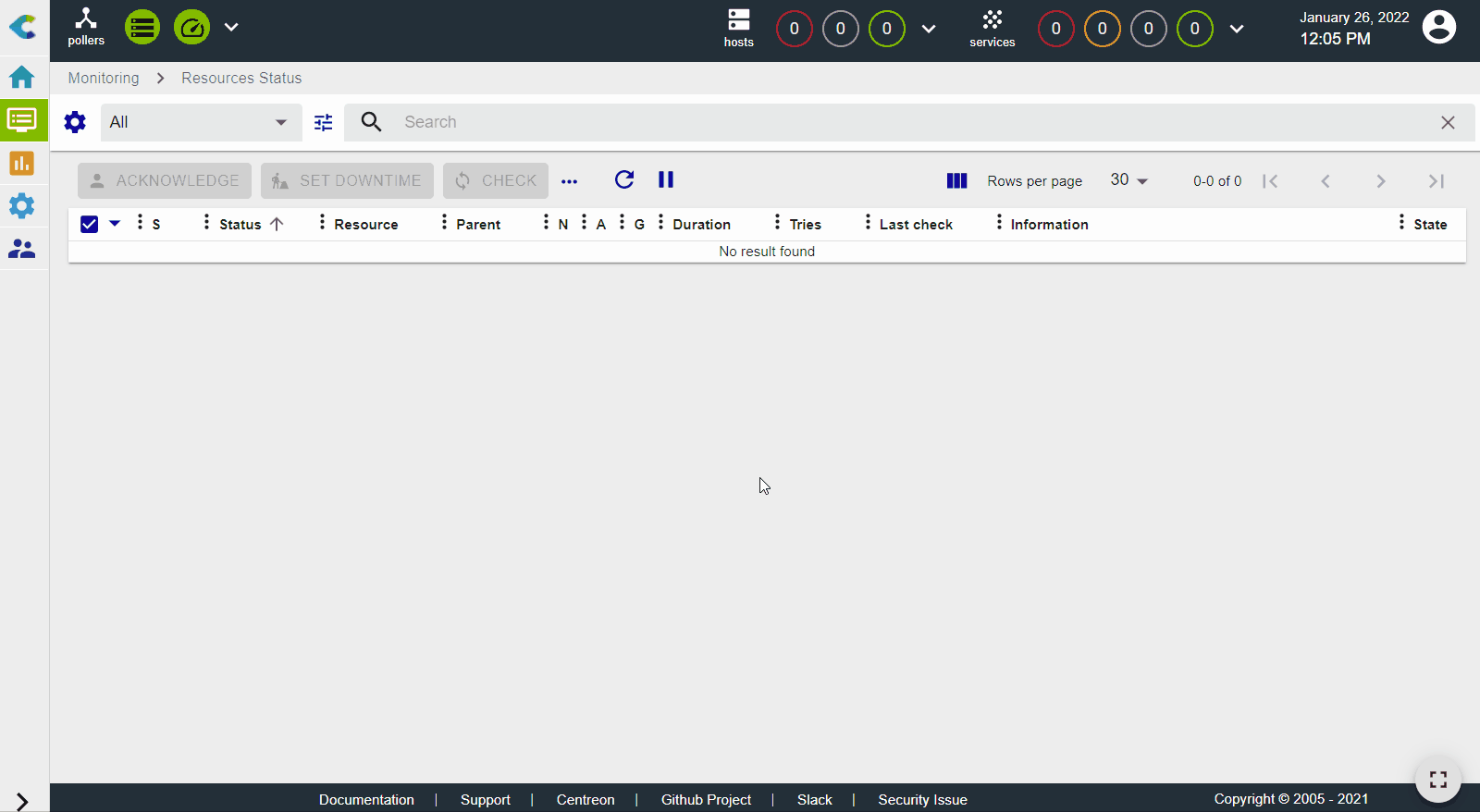
Task: Toggle fullscreen mode button
Action: click(x=1437, y=780)
